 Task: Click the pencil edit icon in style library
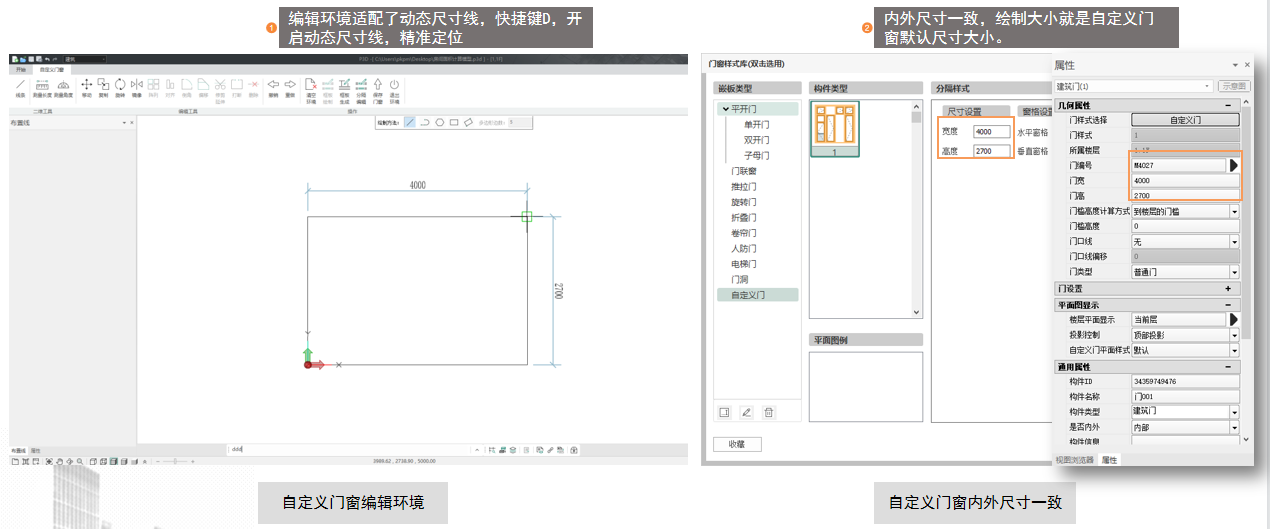(x=746, y=412)
